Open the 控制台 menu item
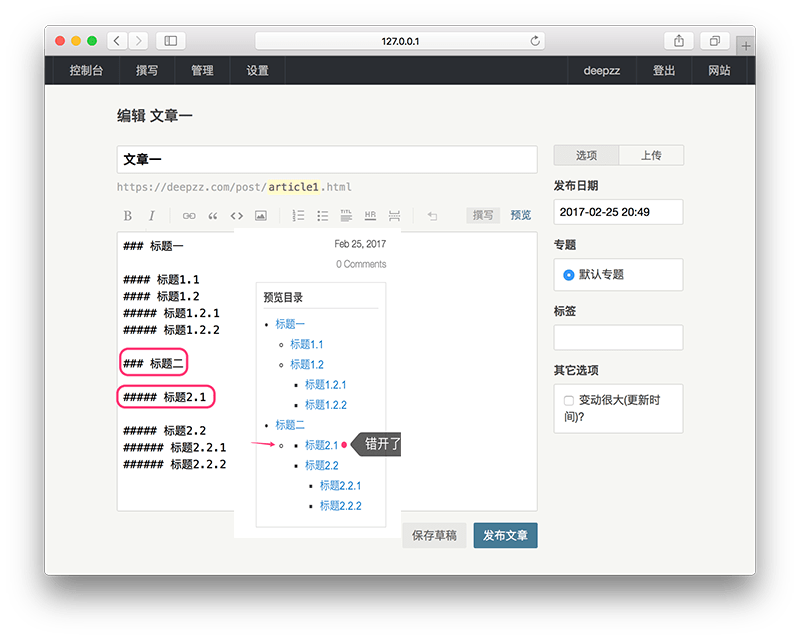Screen dimensions: 800x639 pyautogui.click(x=86, y=71)
